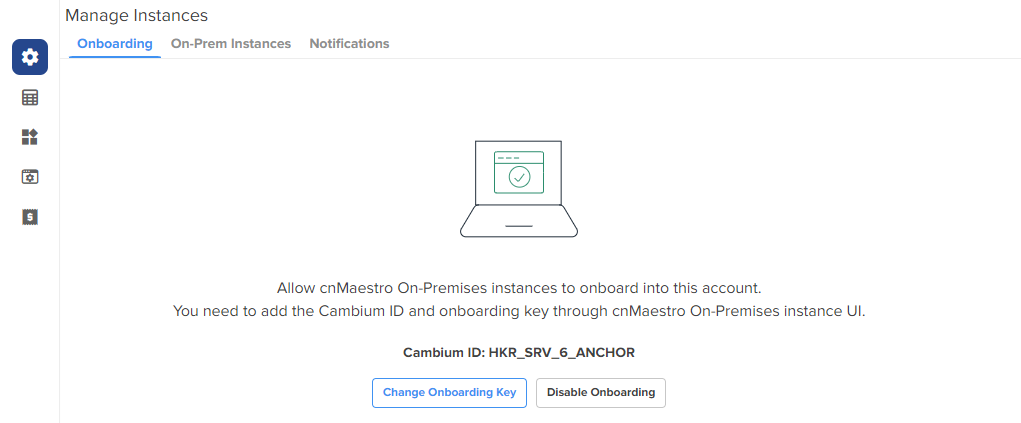Click the "You need to add" instruction line

point(518,311)
